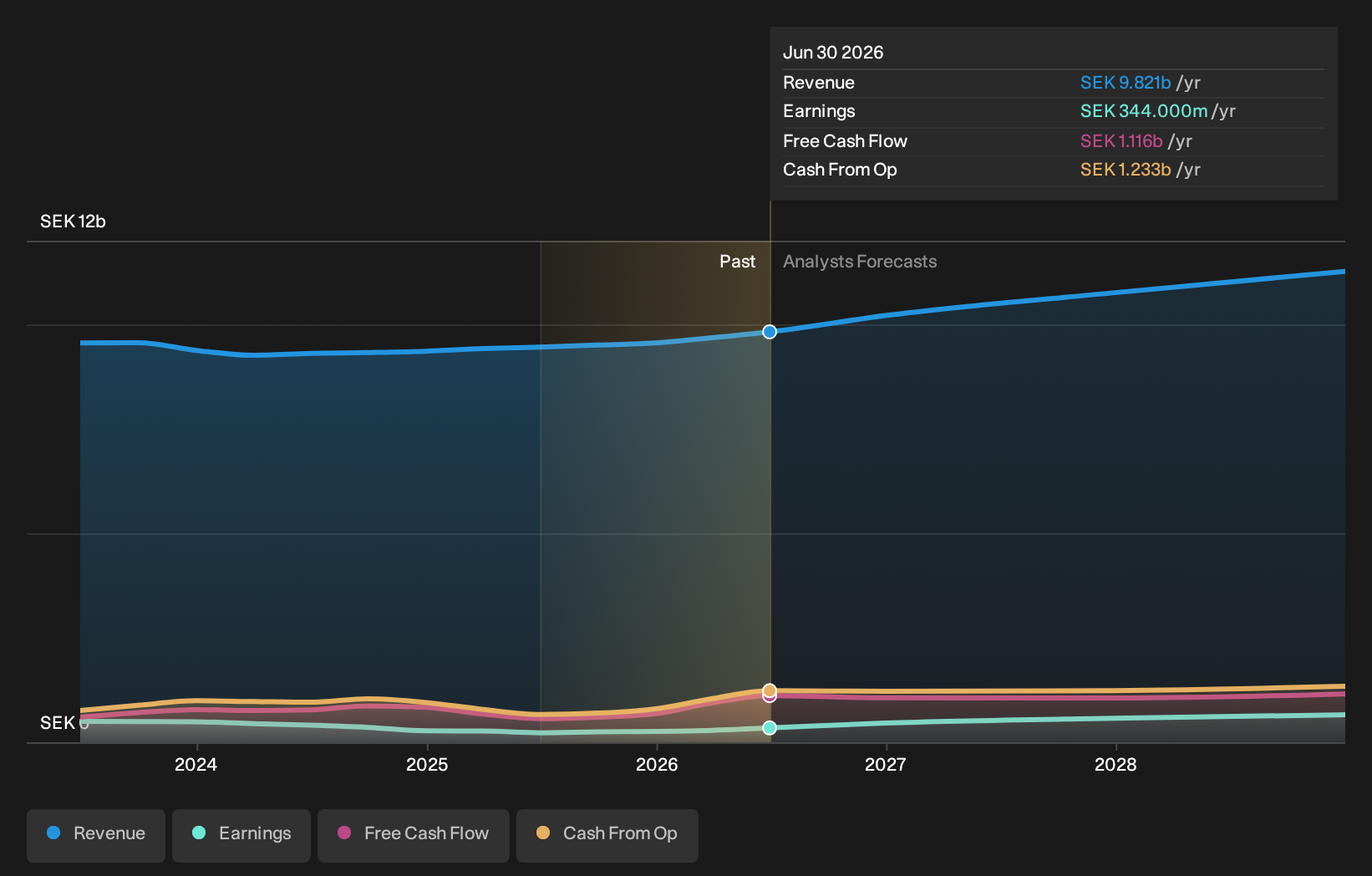Click the blue Revenue legend dot
The image size is (1372, 876).
tap(53, 833)
